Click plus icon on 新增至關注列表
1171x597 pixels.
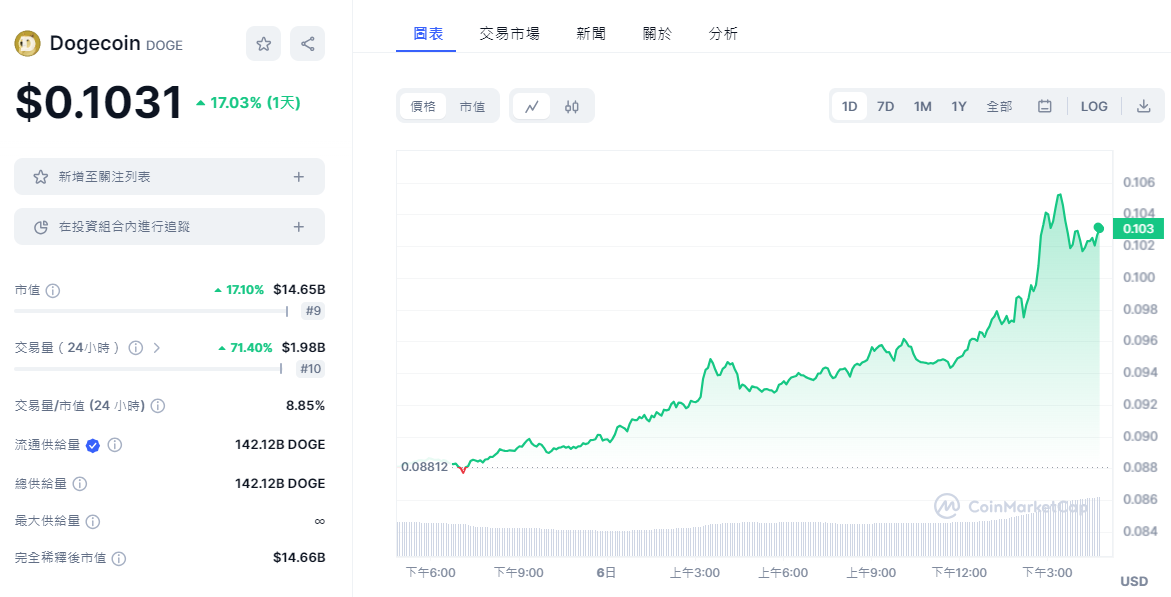pyautogui.click(x=299, y=177)
